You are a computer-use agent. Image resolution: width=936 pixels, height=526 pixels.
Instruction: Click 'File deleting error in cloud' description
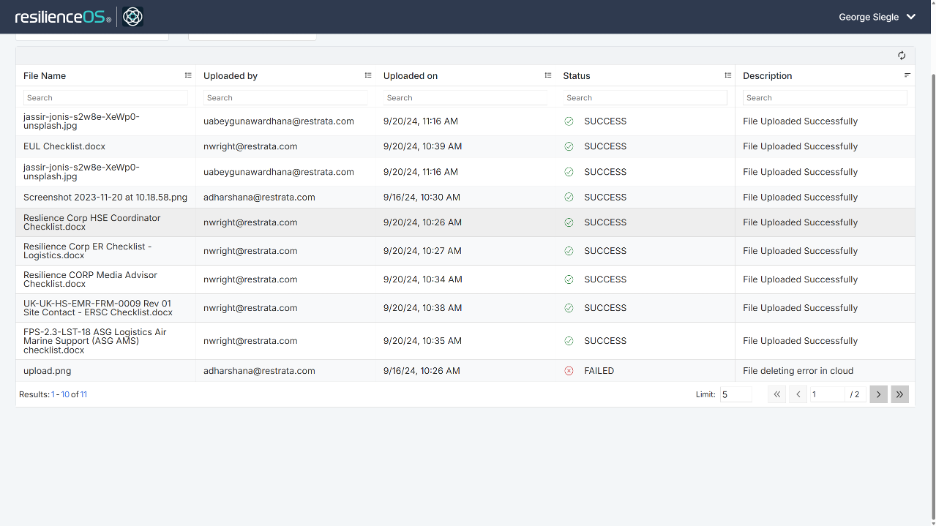(x=798, y=371)
